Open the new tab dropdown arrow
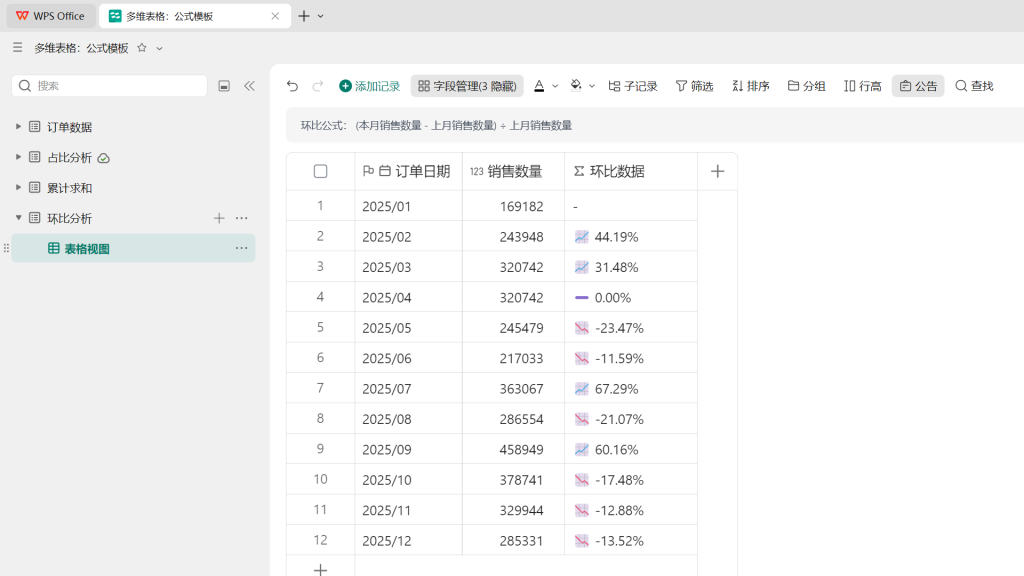Screen dimensions: 1024x576 coord(321,16)
